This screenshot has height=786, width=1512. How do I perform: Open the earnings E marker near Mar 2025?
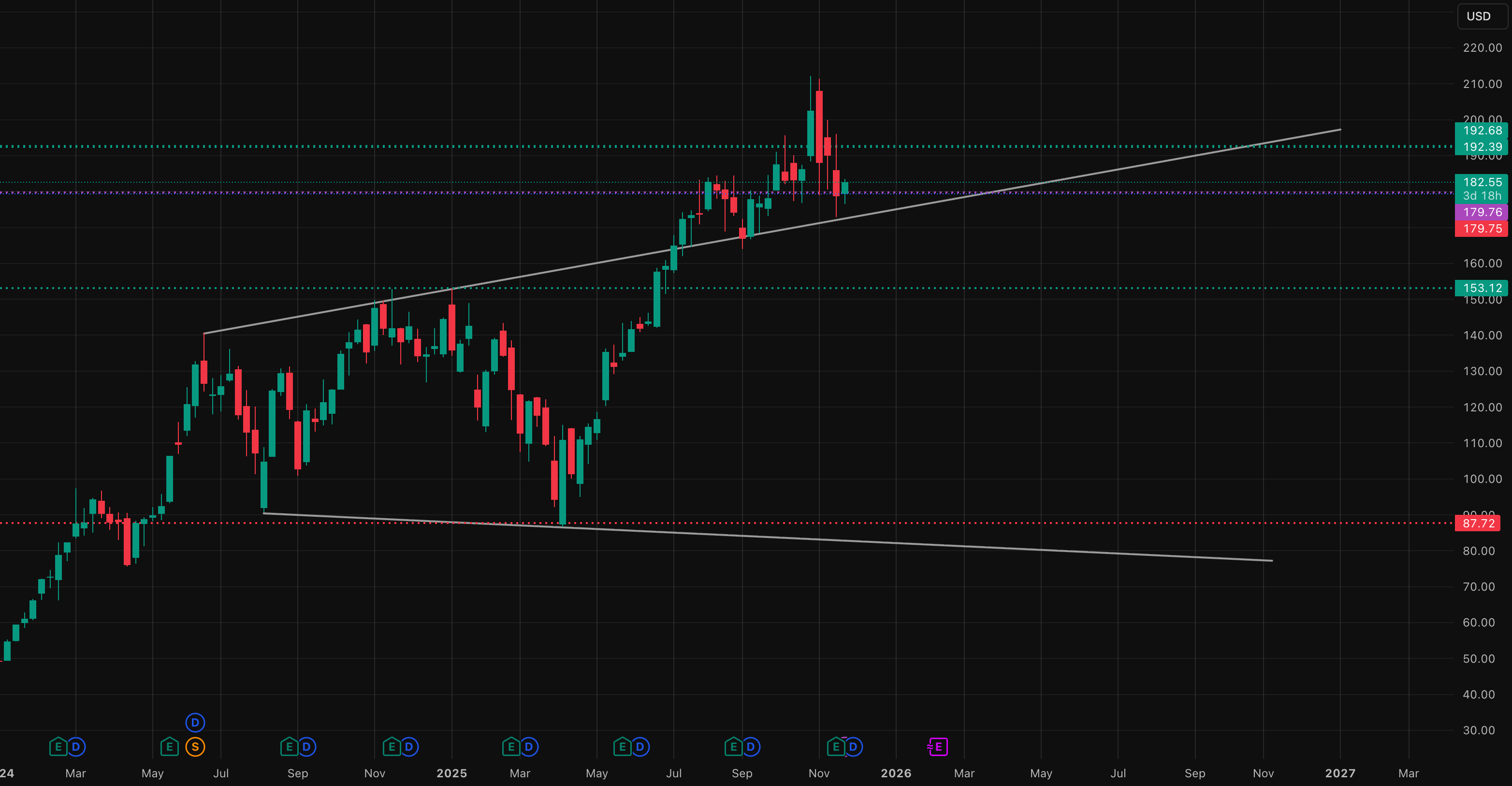[510, 747]
